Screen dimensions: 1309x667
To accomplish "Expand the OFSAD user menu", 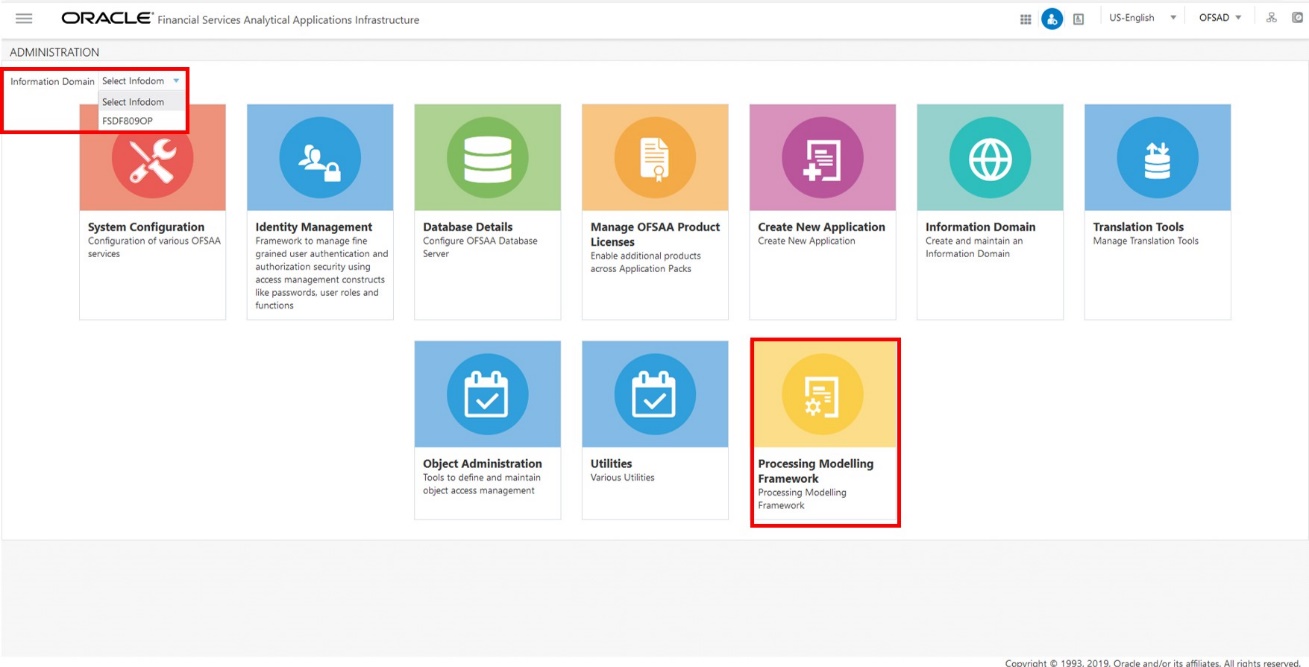I will click(x=1220, y=18).
